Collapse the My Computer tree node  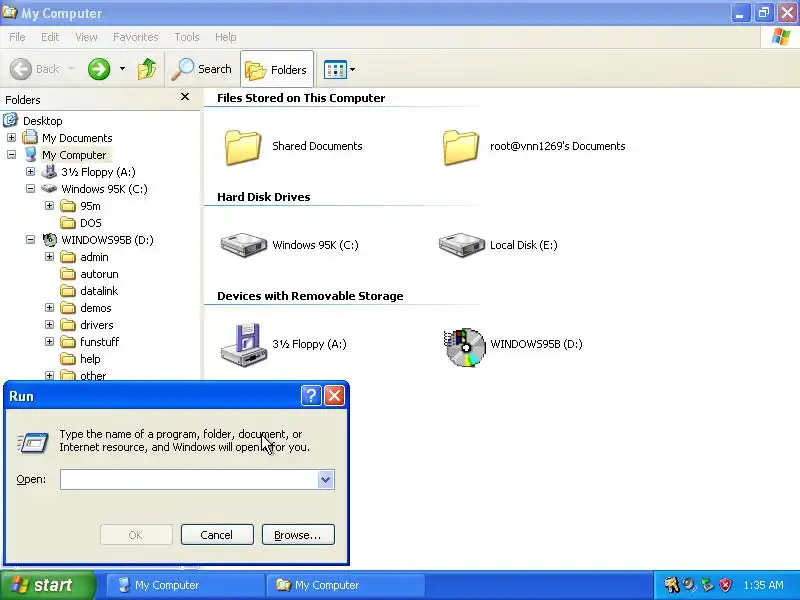(11, 155)
